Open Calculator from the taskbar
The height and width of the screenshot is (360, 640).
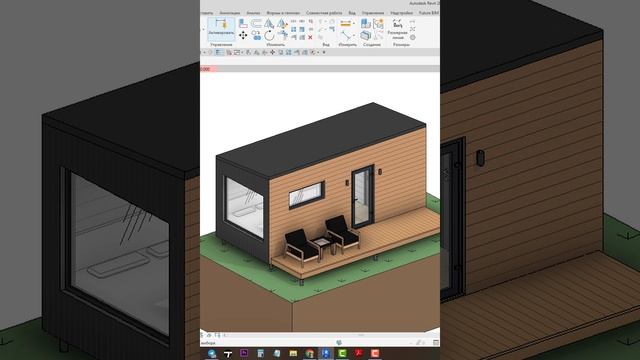pyautogui.click(x=261, y=353)
